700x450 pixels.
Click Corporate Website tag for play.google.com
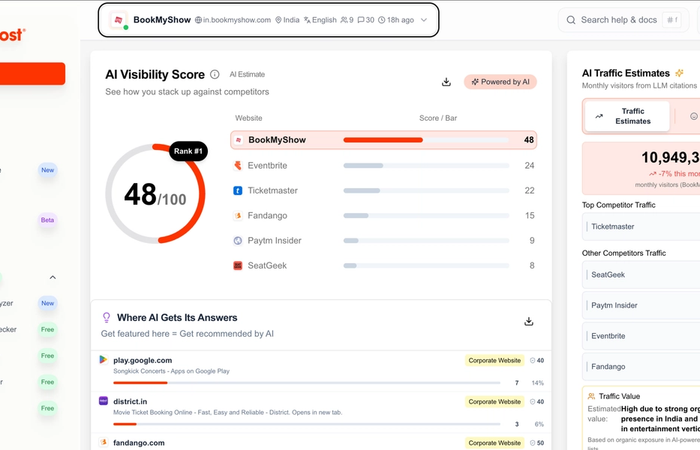495,360
